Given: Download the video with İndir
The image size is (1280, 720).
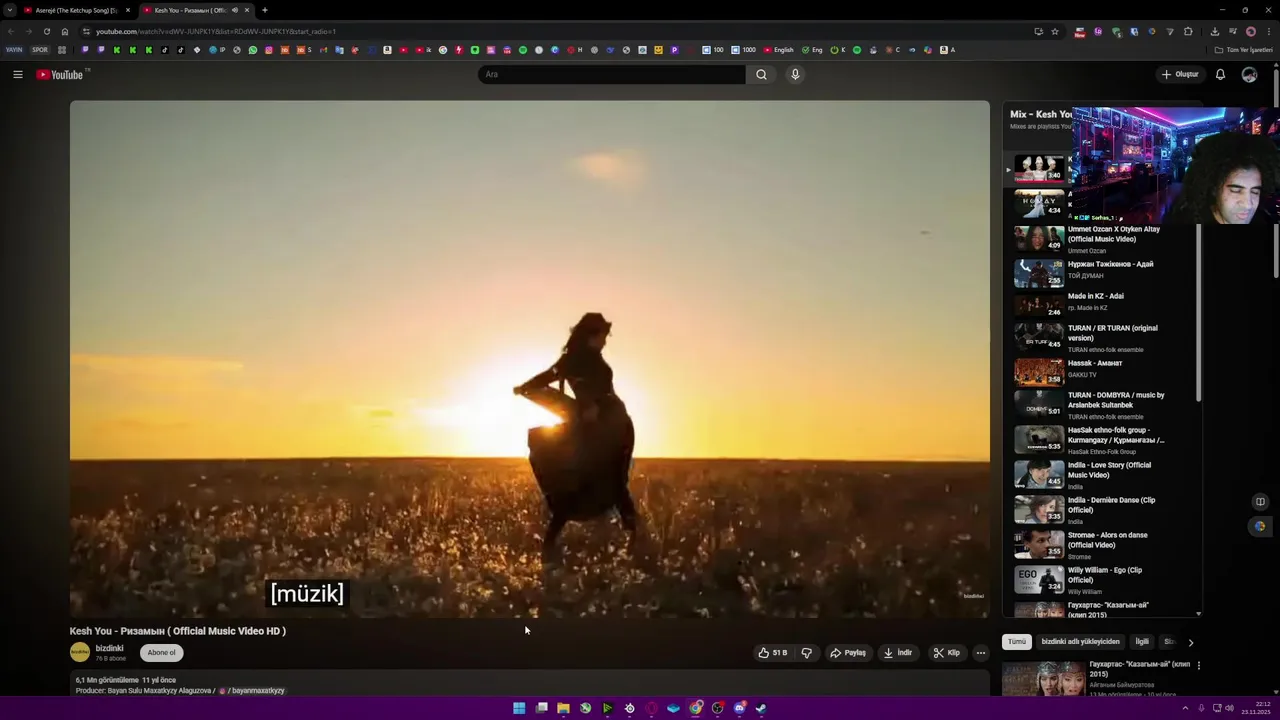Looking at the screenshot, I should click(x=898, y=653).
